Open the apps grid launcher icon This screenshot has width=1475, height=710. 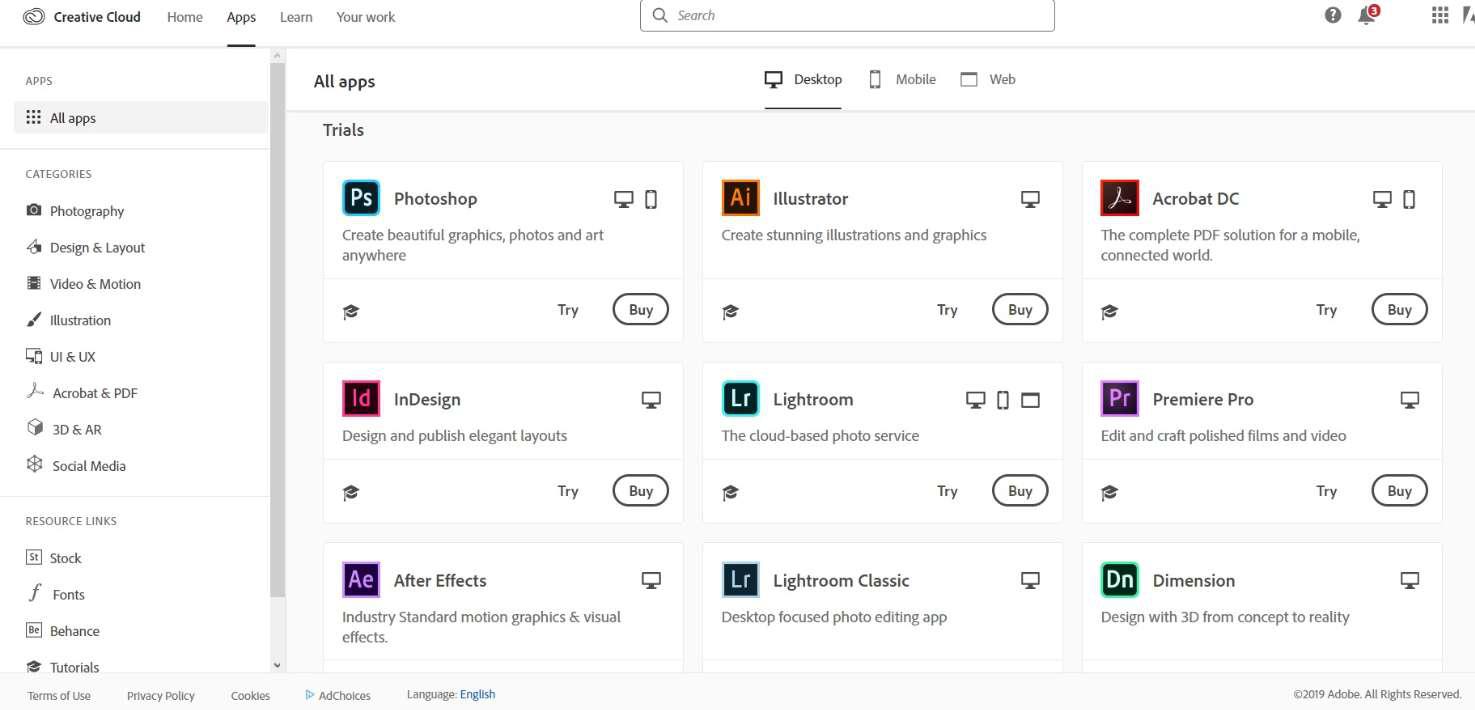(1440, 16)
